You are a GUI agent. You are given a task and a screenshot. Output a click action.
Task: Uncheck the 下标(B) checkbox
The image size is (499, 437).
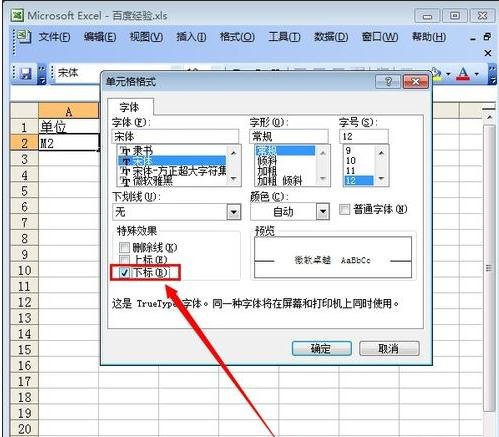click(x=124, y=272)
